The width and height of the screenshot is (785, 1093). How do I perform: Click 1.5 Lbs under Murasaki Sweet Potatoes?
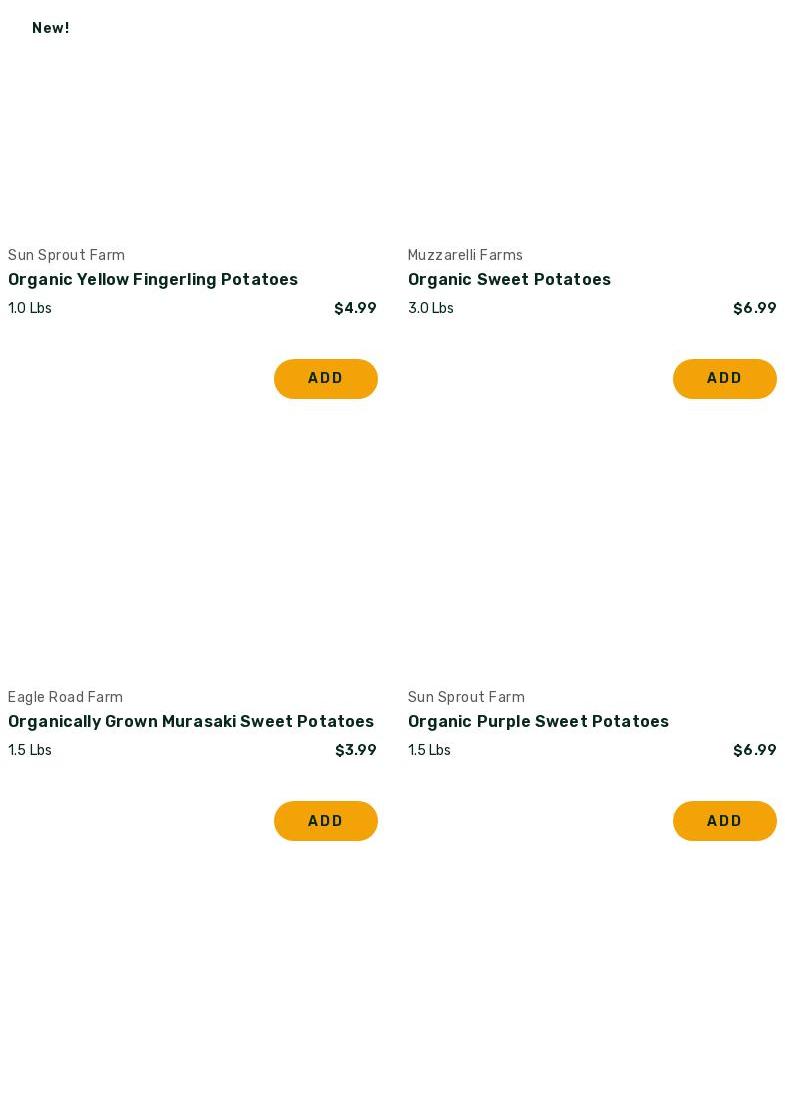point(30,750)
